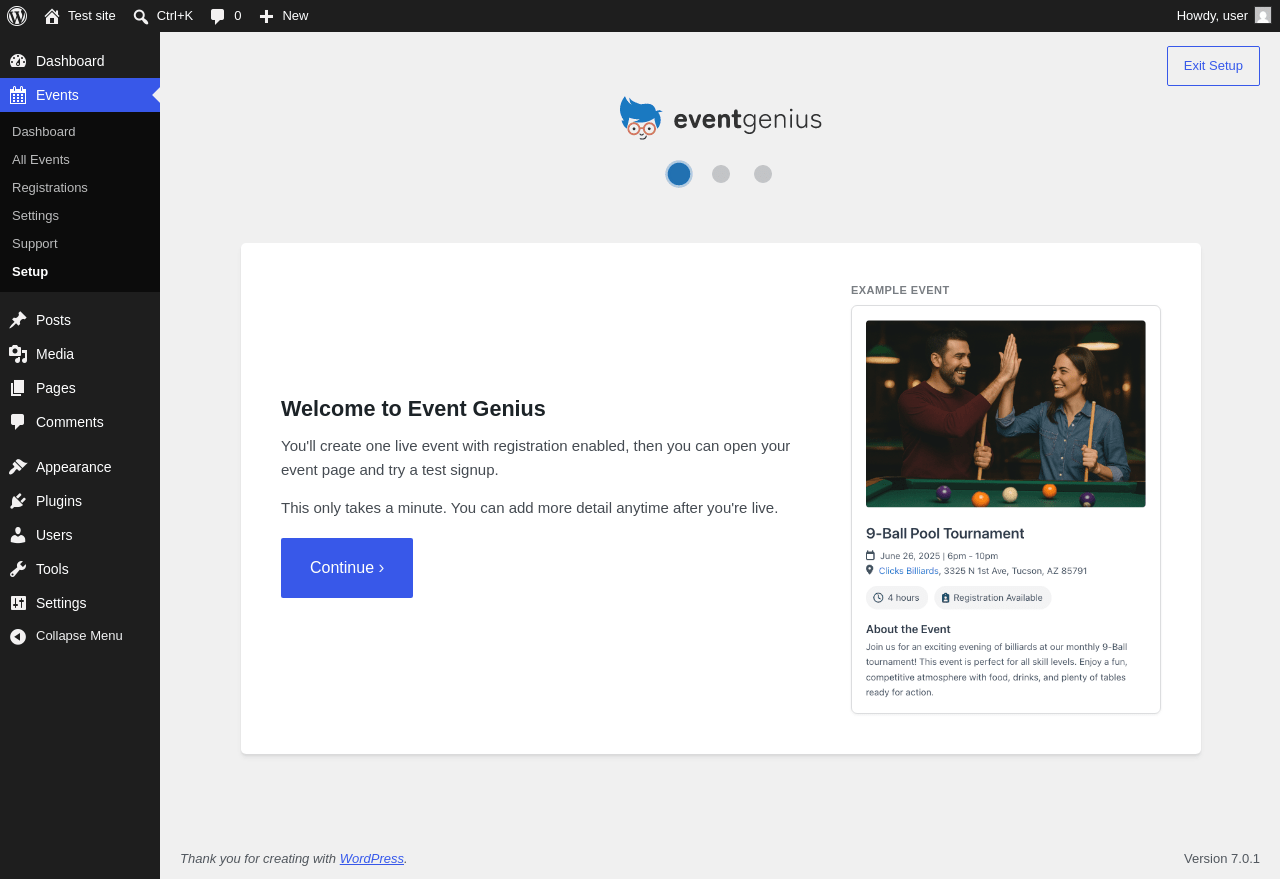1280x879 pixels.
Task: Click the Events calendar icon in sidebar
Action: (18, 95)
